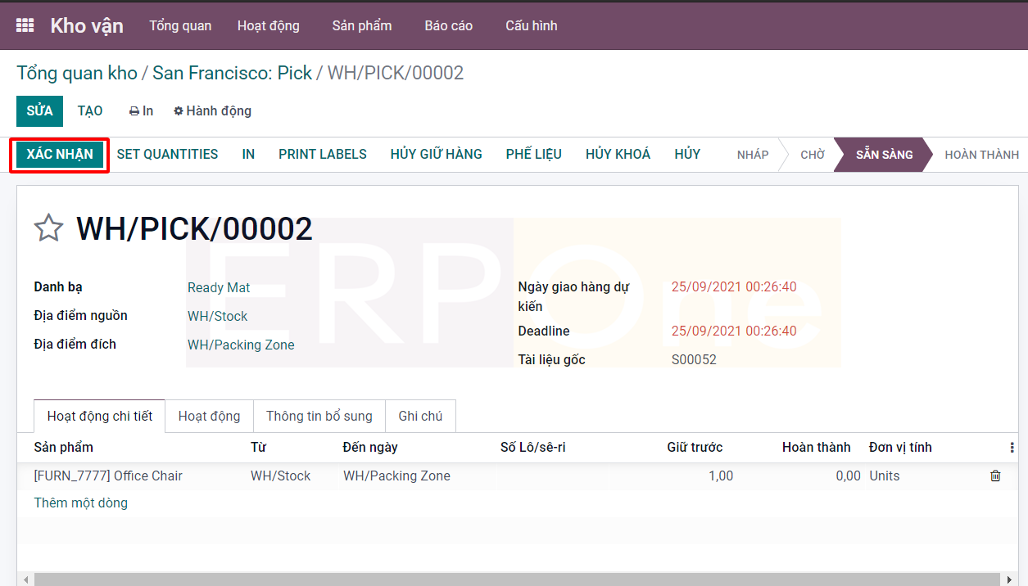Click the TẠO create button
The image size is (1028, 586).
(x=90, y=111)
